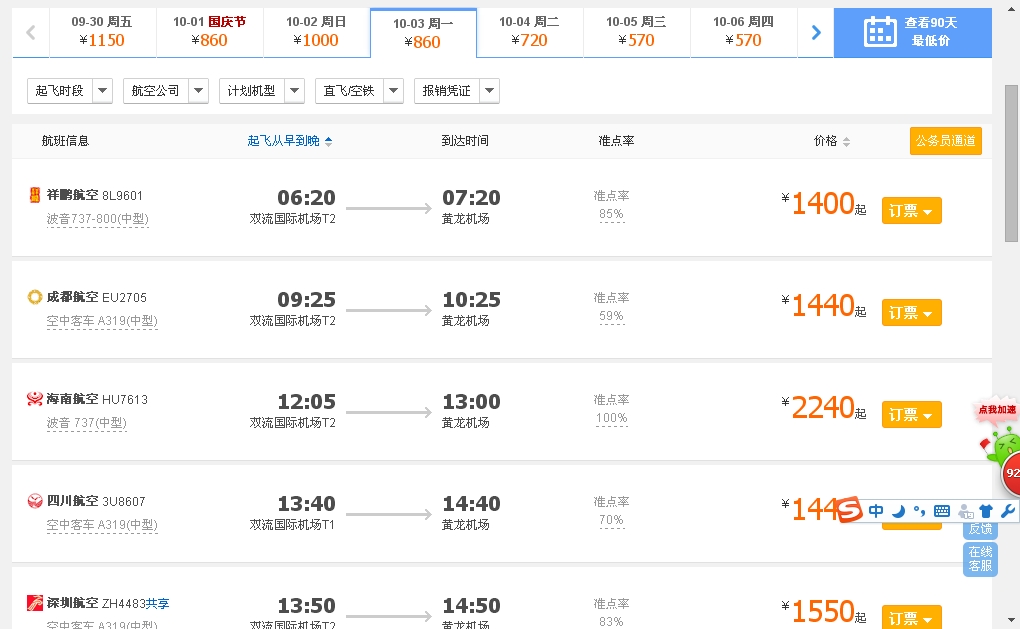This screenshot has width=1020, height=629.
Task: Show next dates with right arrow
Action: [816, 32]
